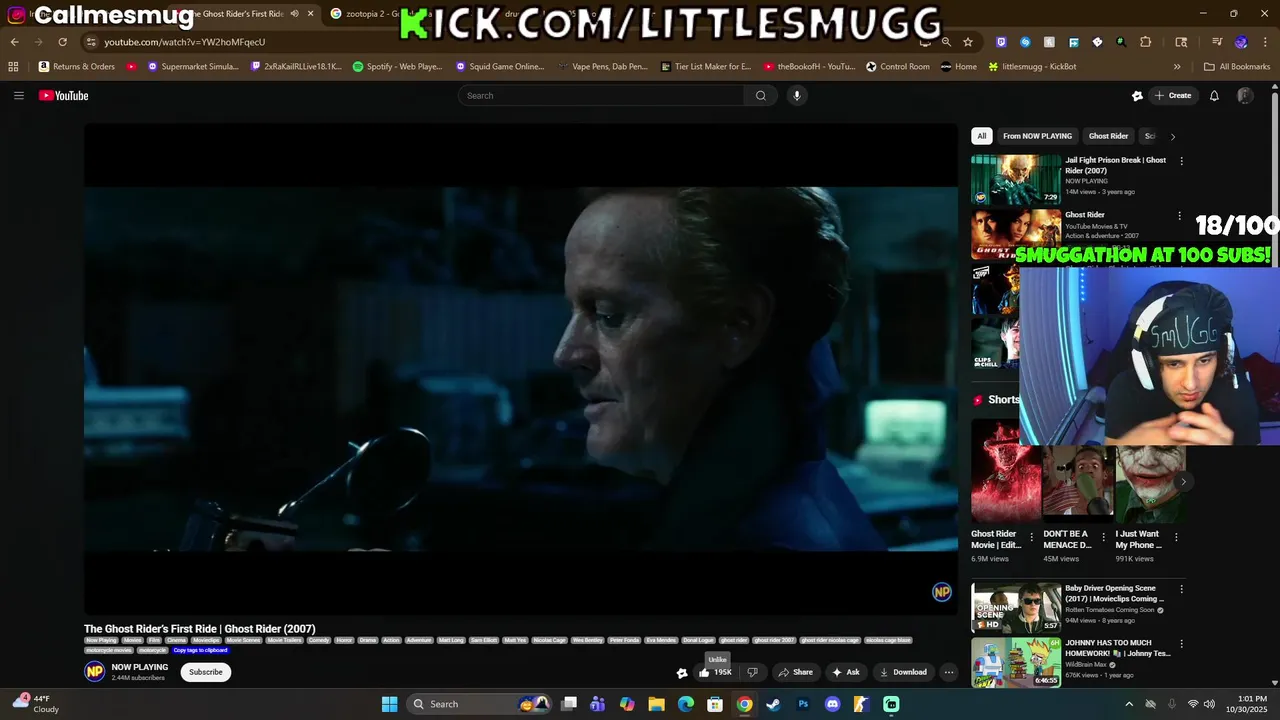Open File Explorer from taskbar
1280x720 pixels.
(x=656, y=704)
